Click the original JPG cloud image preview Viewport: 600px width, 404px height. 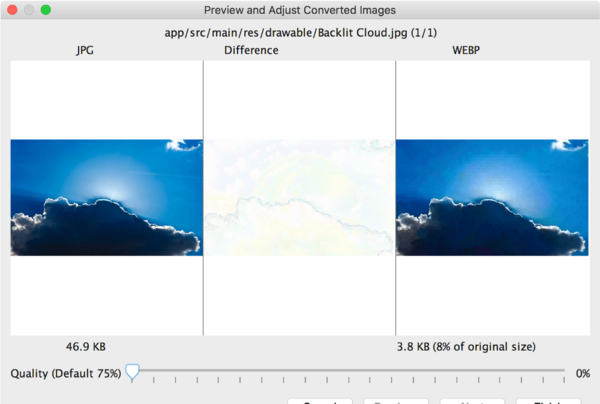tap(106, 197)
